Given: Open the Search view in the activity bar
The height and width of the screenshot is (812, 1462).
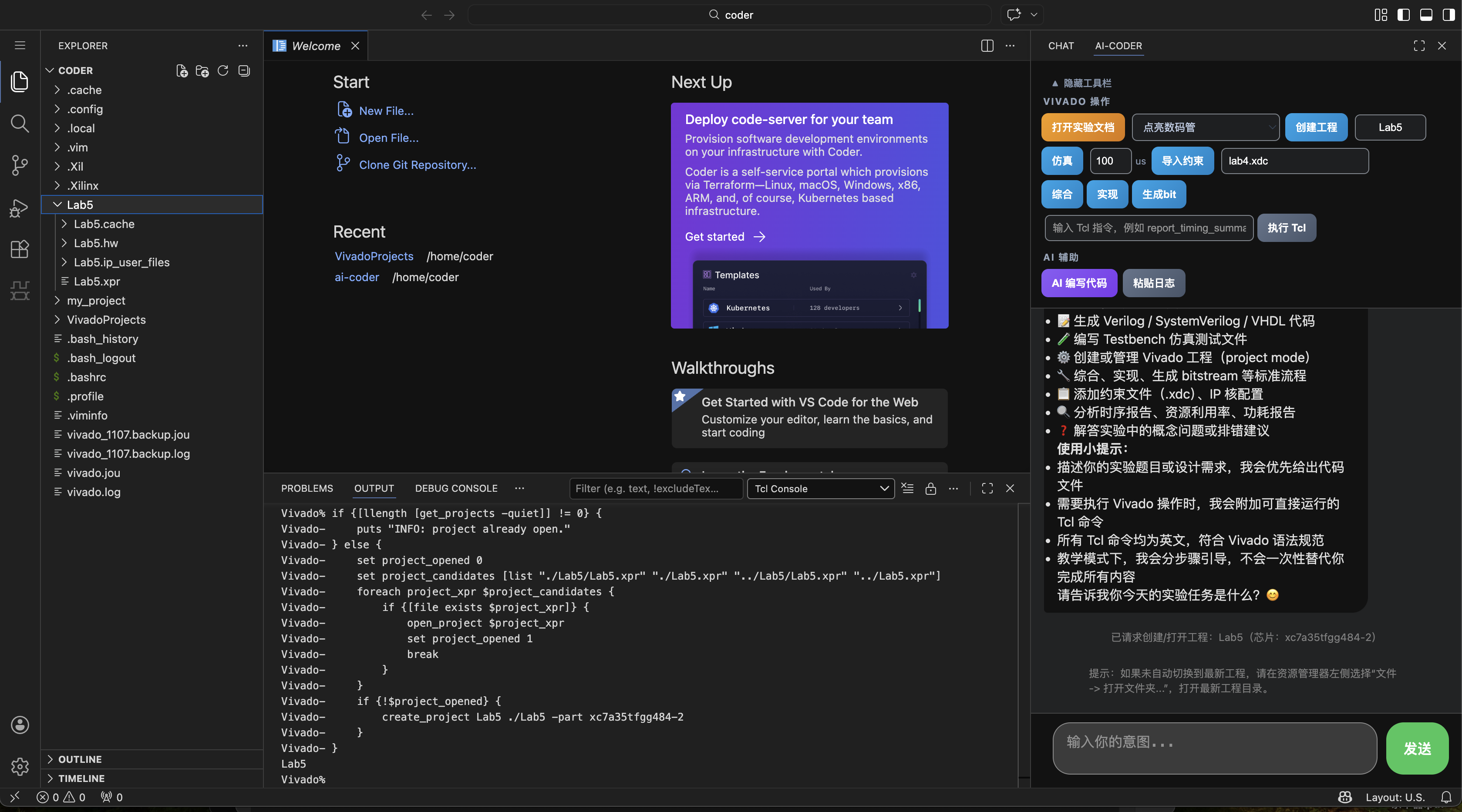Looking at the screenshot, I should (20, 123).
